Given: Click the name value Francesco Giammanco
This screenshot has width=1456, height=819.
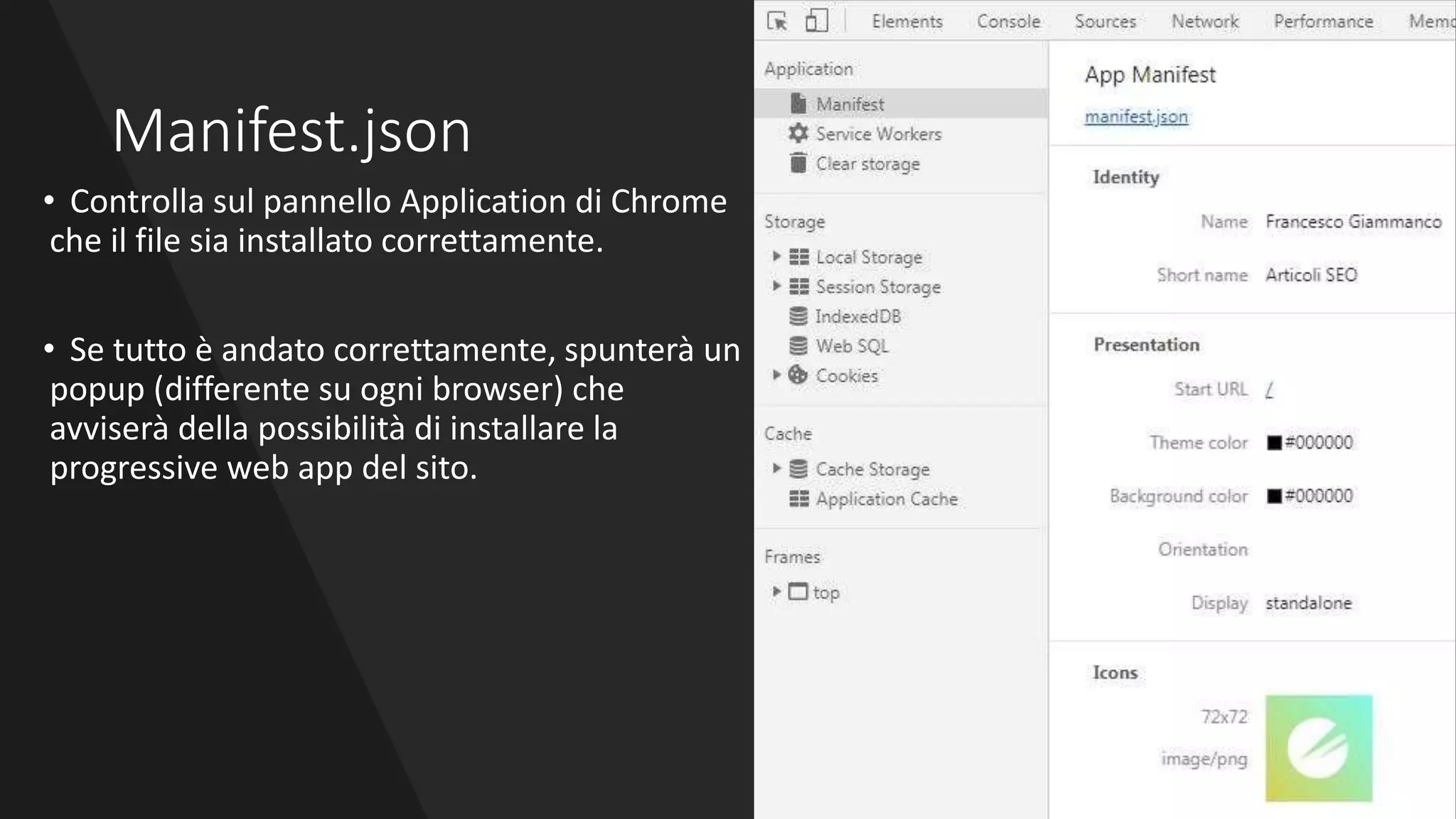Looking at the screenshot, I should click(x=1354, y=222).
